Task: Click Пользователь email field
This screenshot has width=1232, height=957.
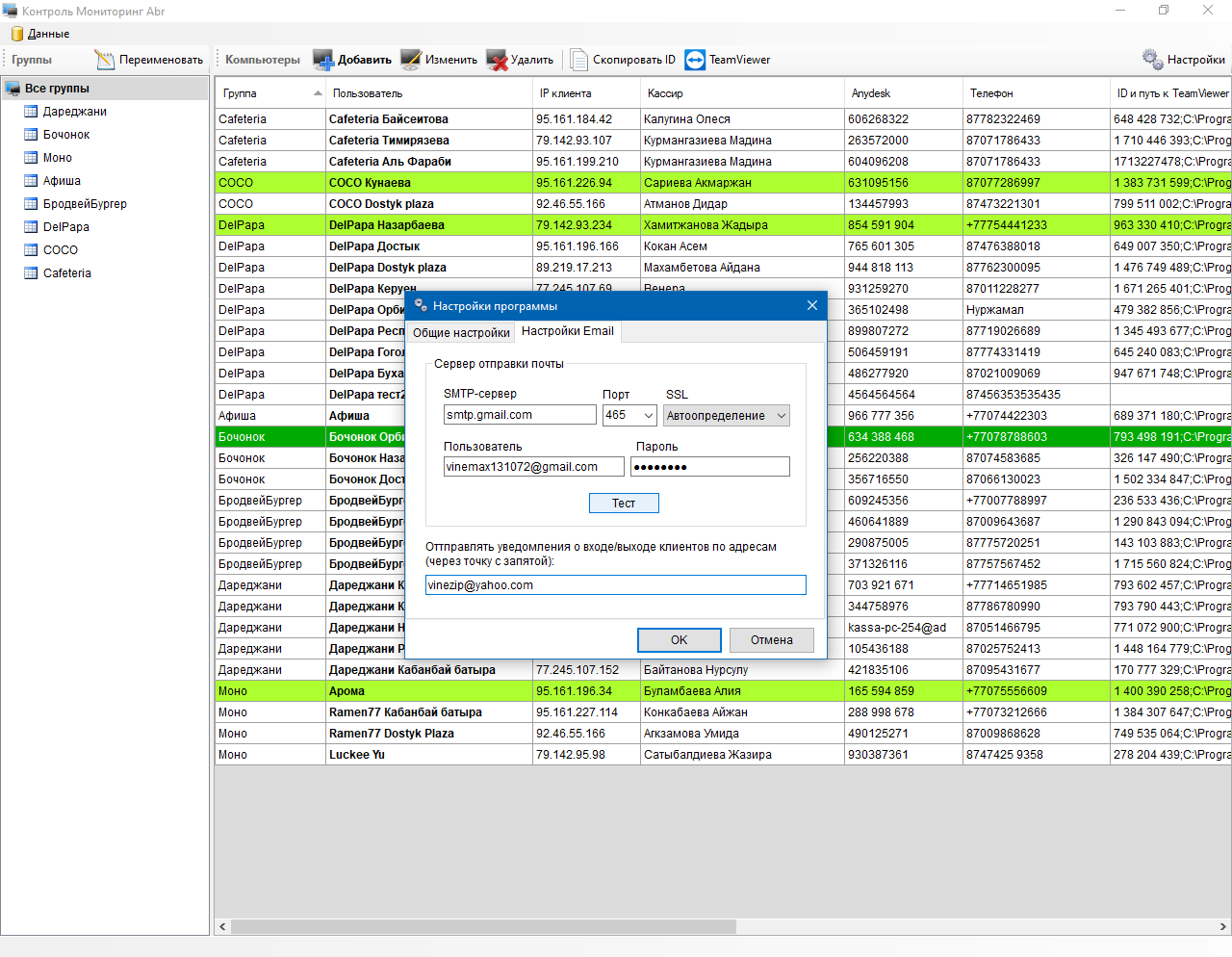Action: coord(533,467)
